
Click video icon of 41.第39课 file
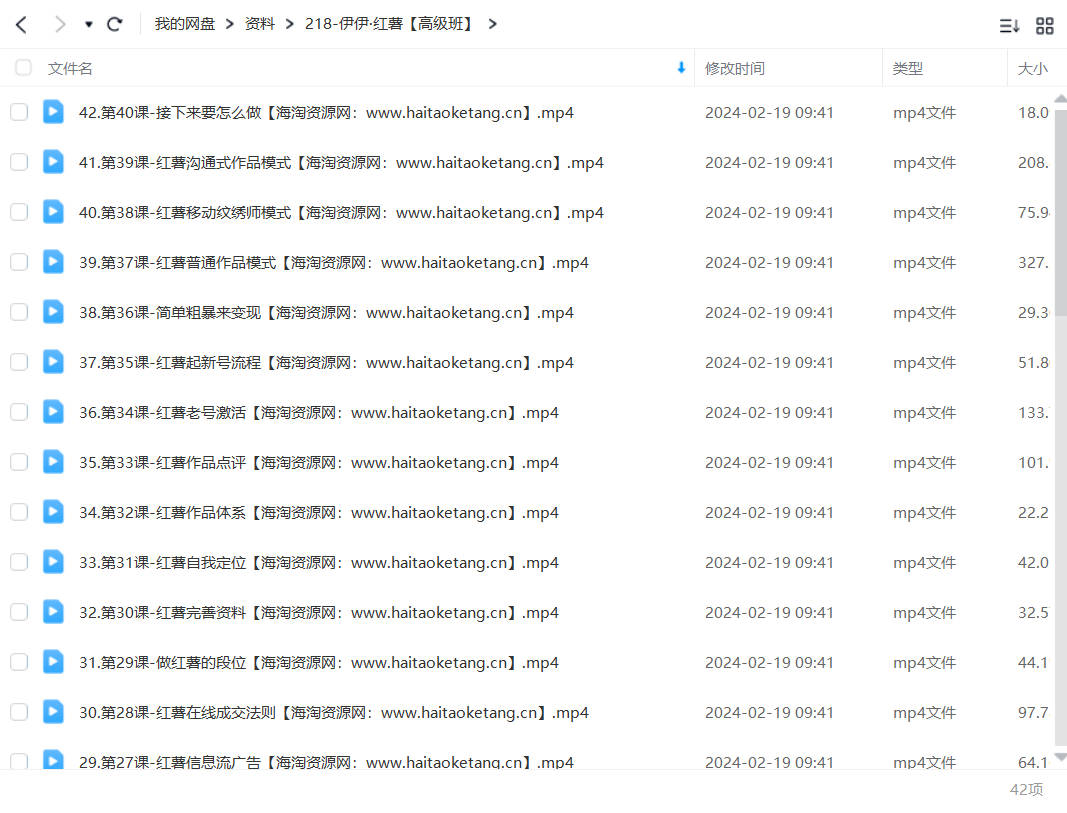(53, 162)
